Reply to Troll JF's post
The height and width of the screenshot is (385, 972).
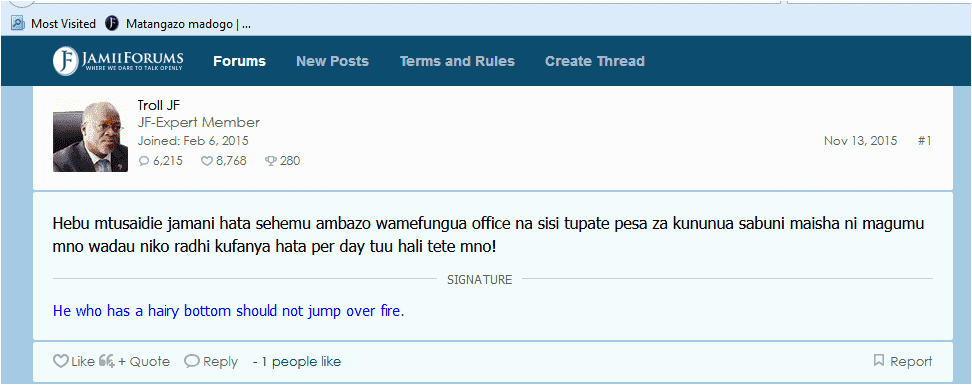pyautogui.click(x=211, y=361)
